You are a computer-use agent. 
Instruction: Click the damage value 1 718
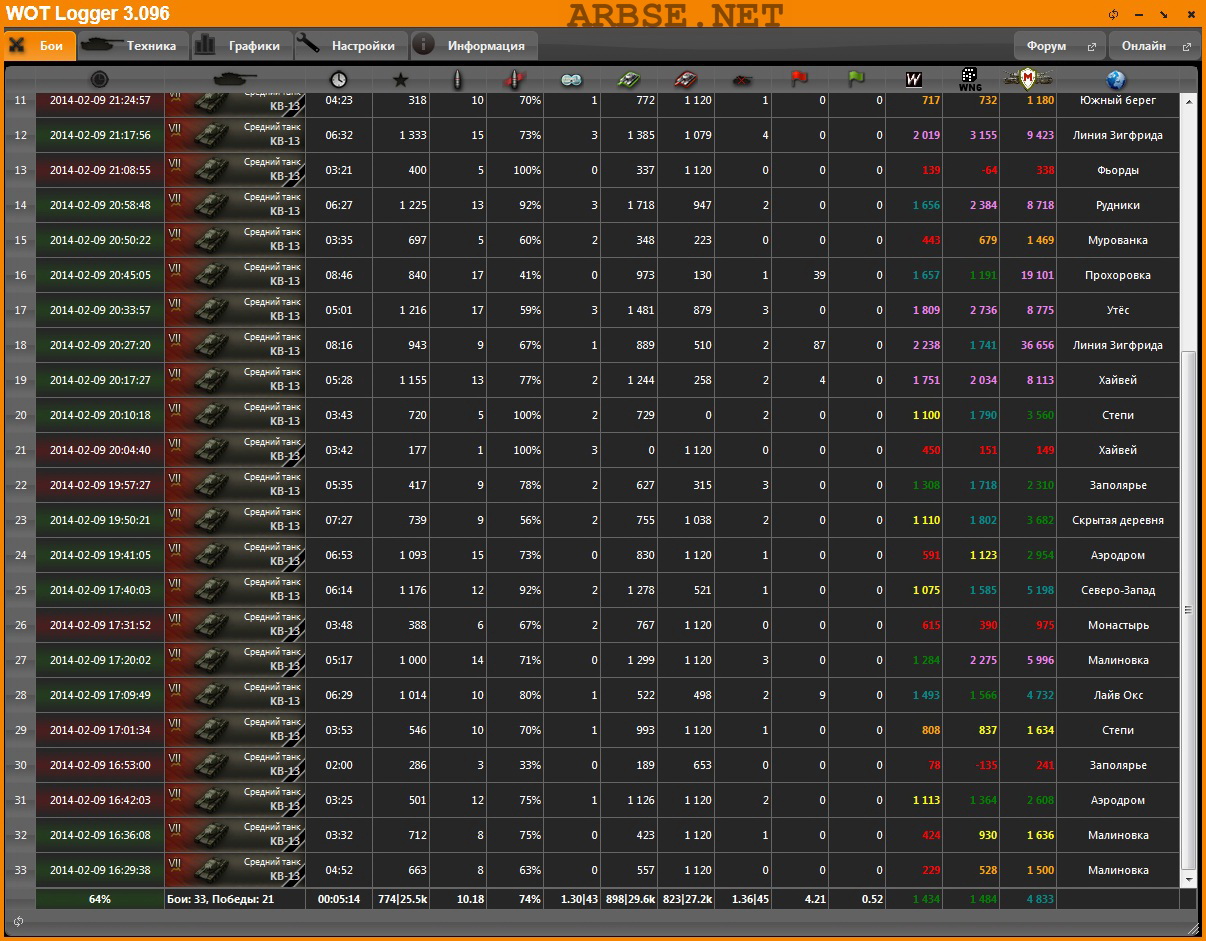point(640,205)
